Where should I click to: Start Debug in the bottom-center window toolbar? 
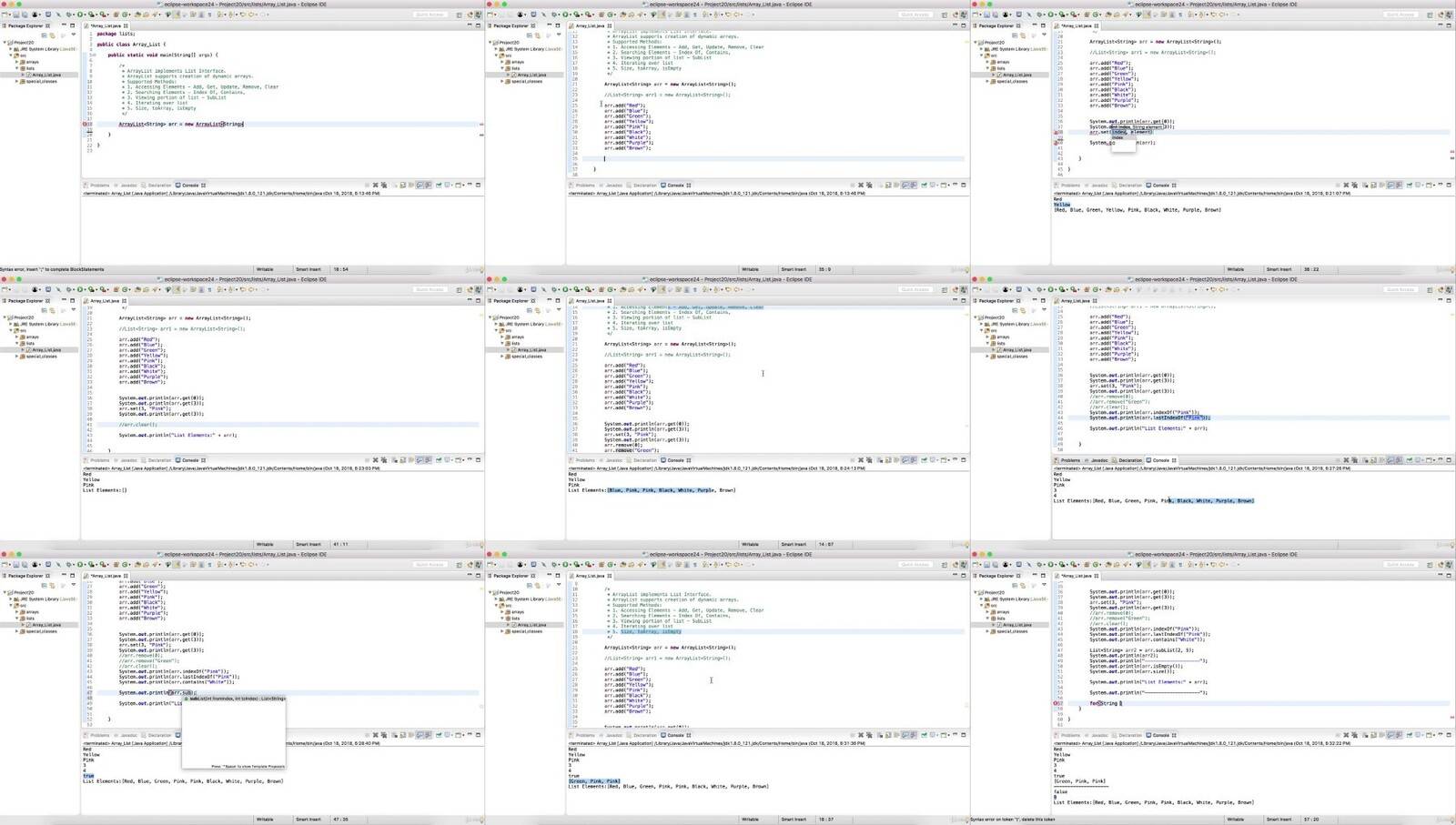553,564
